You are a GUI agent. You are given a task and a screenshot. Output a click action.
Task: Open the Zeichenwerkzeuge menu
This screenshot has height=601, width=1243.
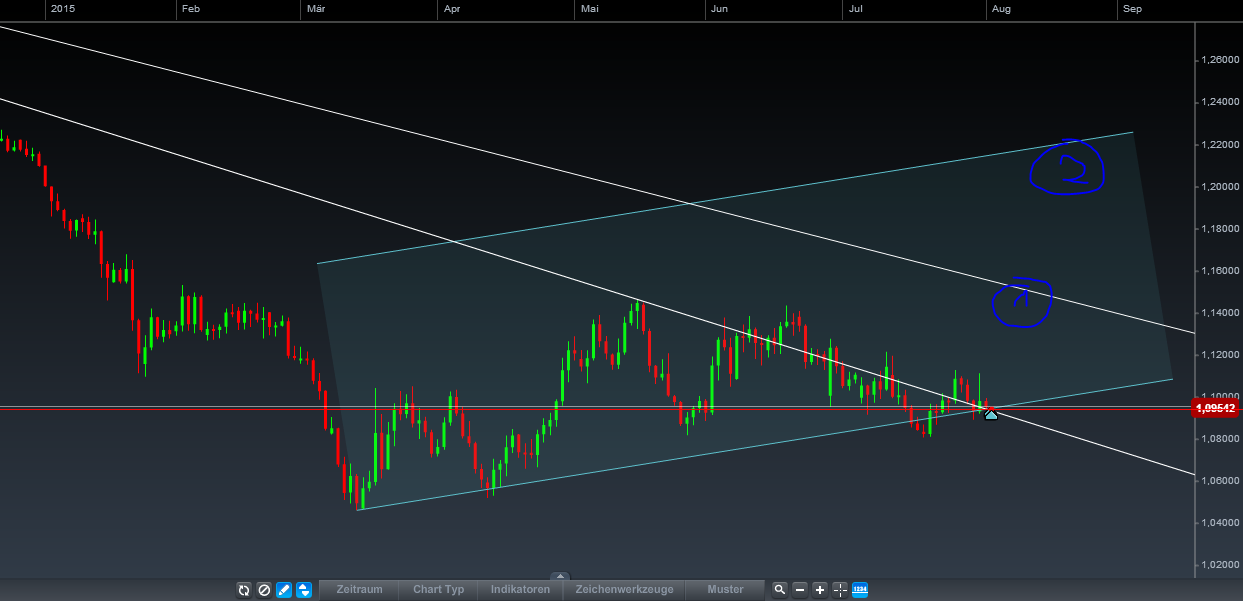pyautogui.click(x=626, y=589)
